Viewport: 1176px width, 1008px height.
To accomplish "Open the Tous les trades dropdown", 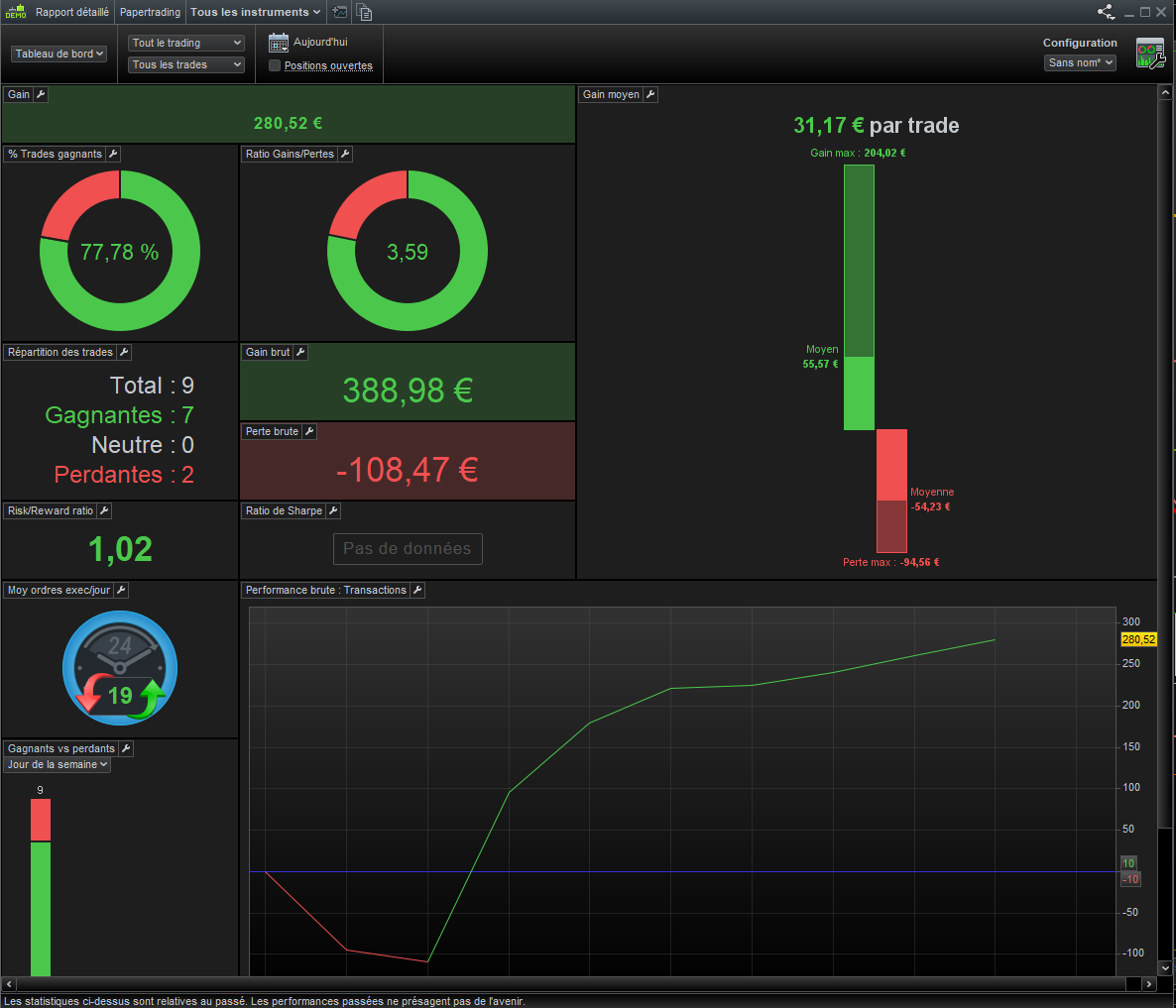I will pos(186,64).
